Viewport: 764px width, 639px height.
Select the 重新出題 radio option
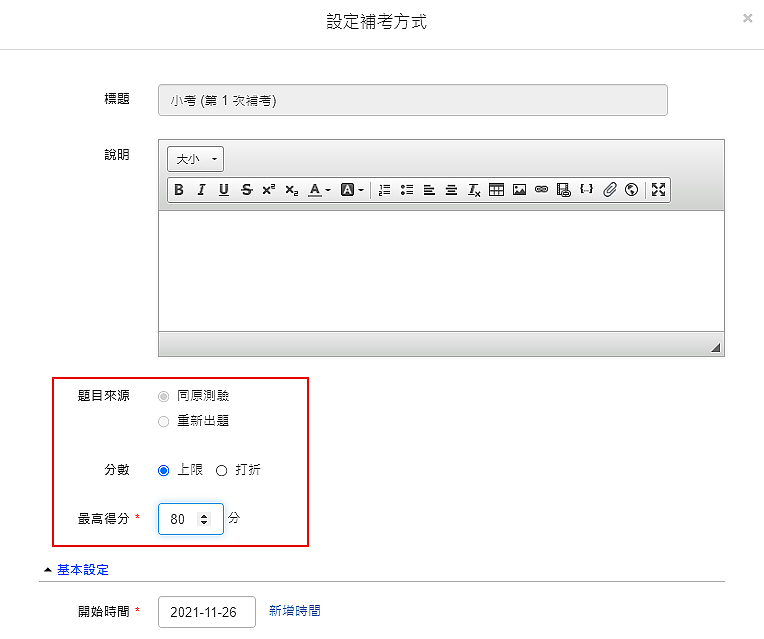[x=164, y=422]
